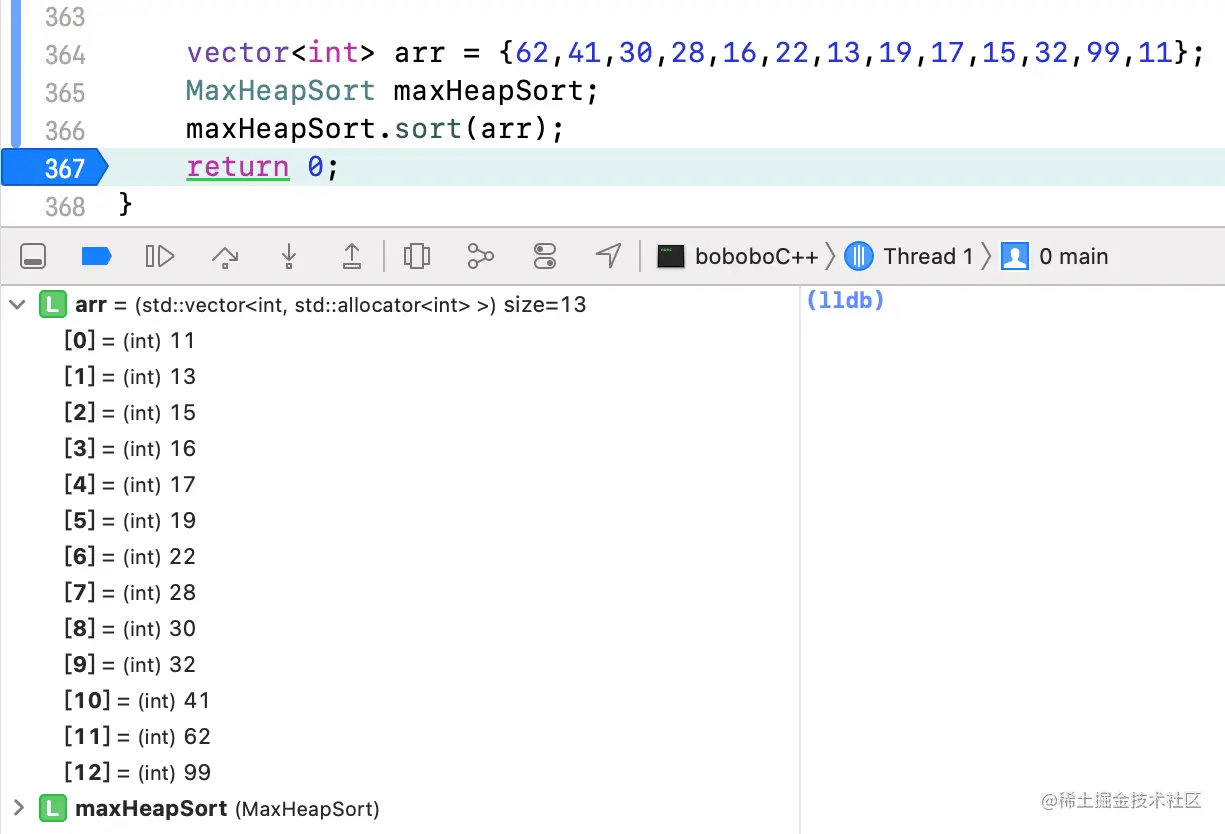This screenshot has width=1225, height=834.
Task: Click the 'return' keyword on line 367
Action: click(238, 167)
